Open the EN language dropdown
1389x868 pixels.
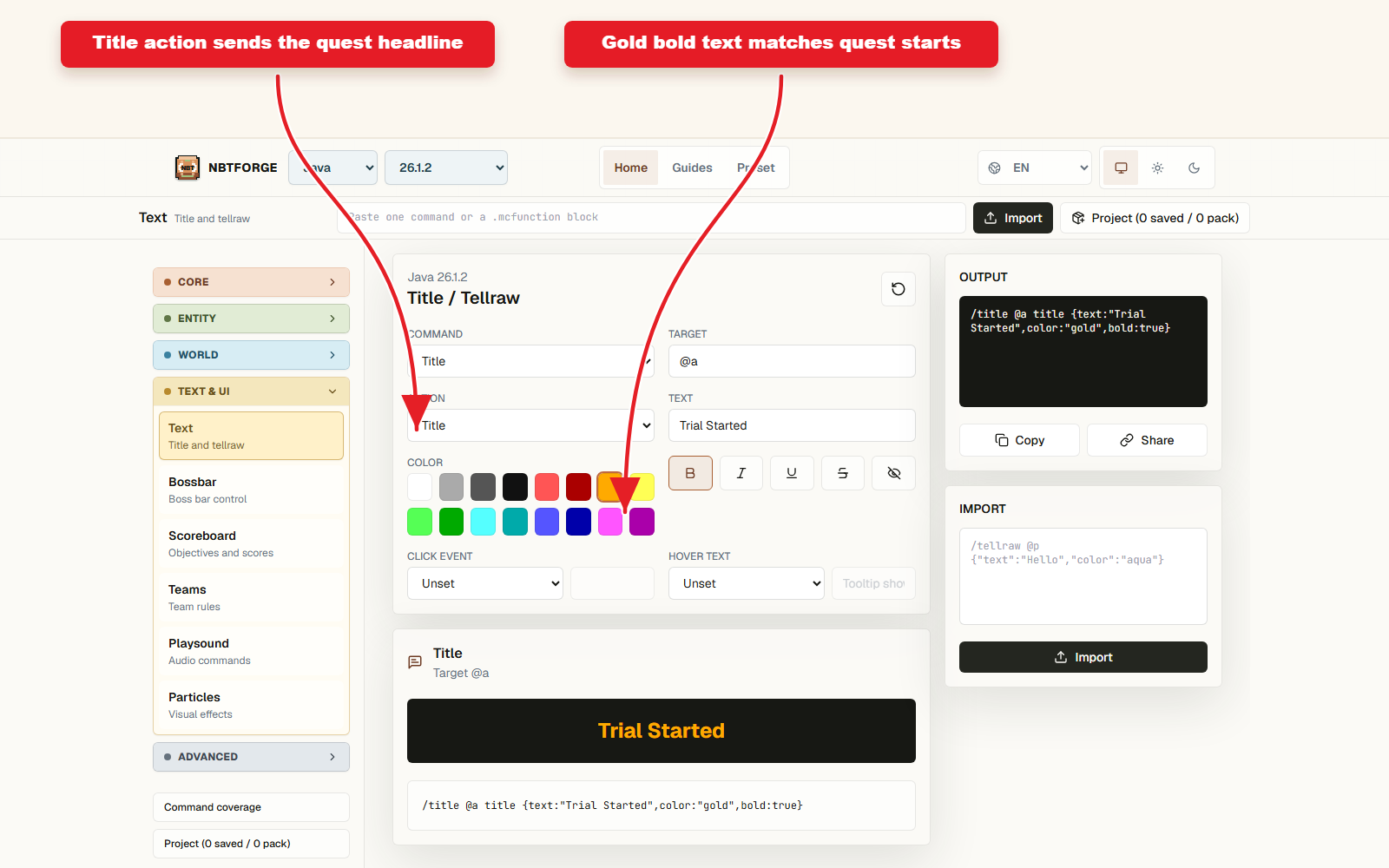[1035, 168]
